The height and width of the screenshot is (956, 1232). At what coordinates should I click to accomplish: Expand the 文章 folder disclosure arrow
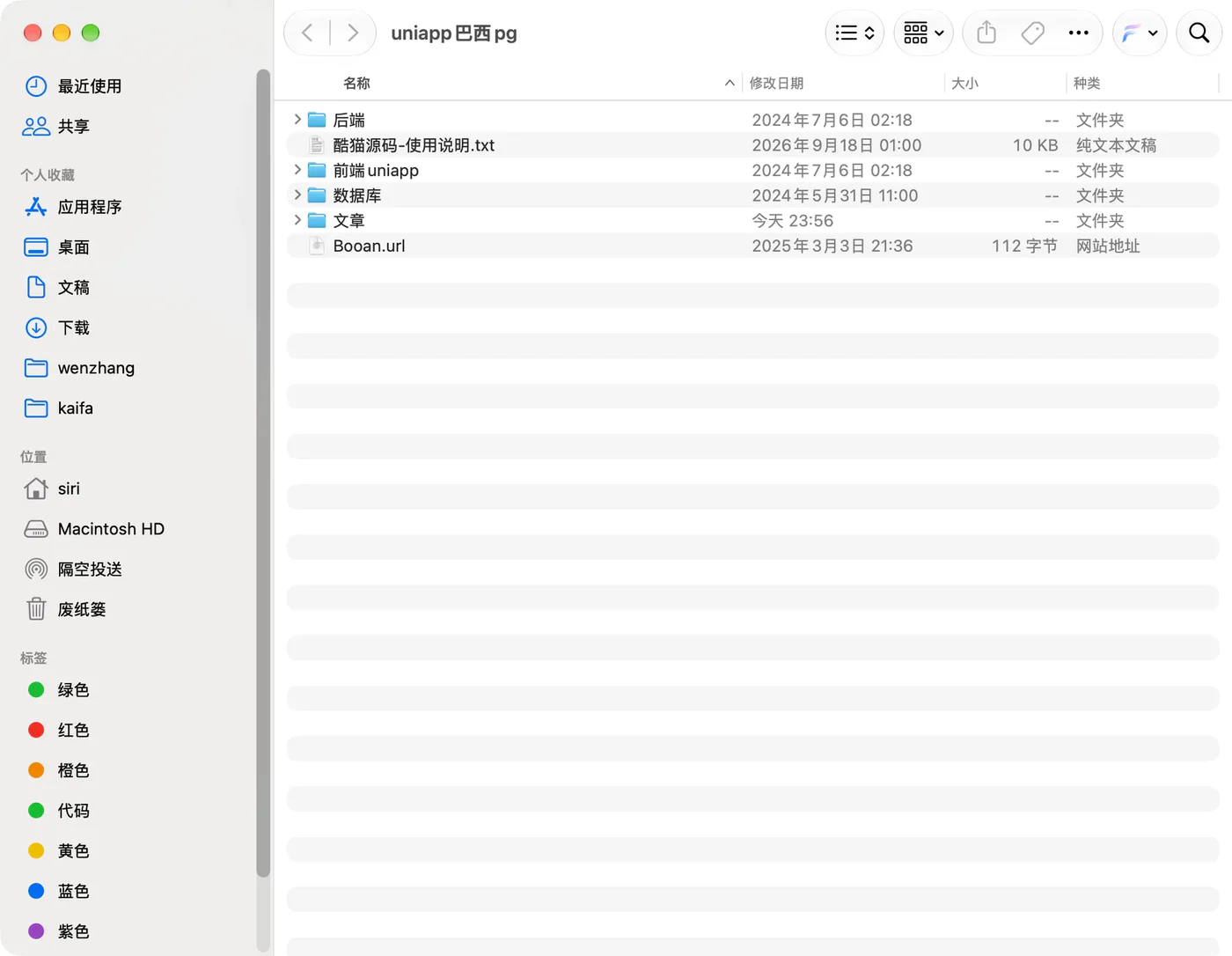click(297, 220)
